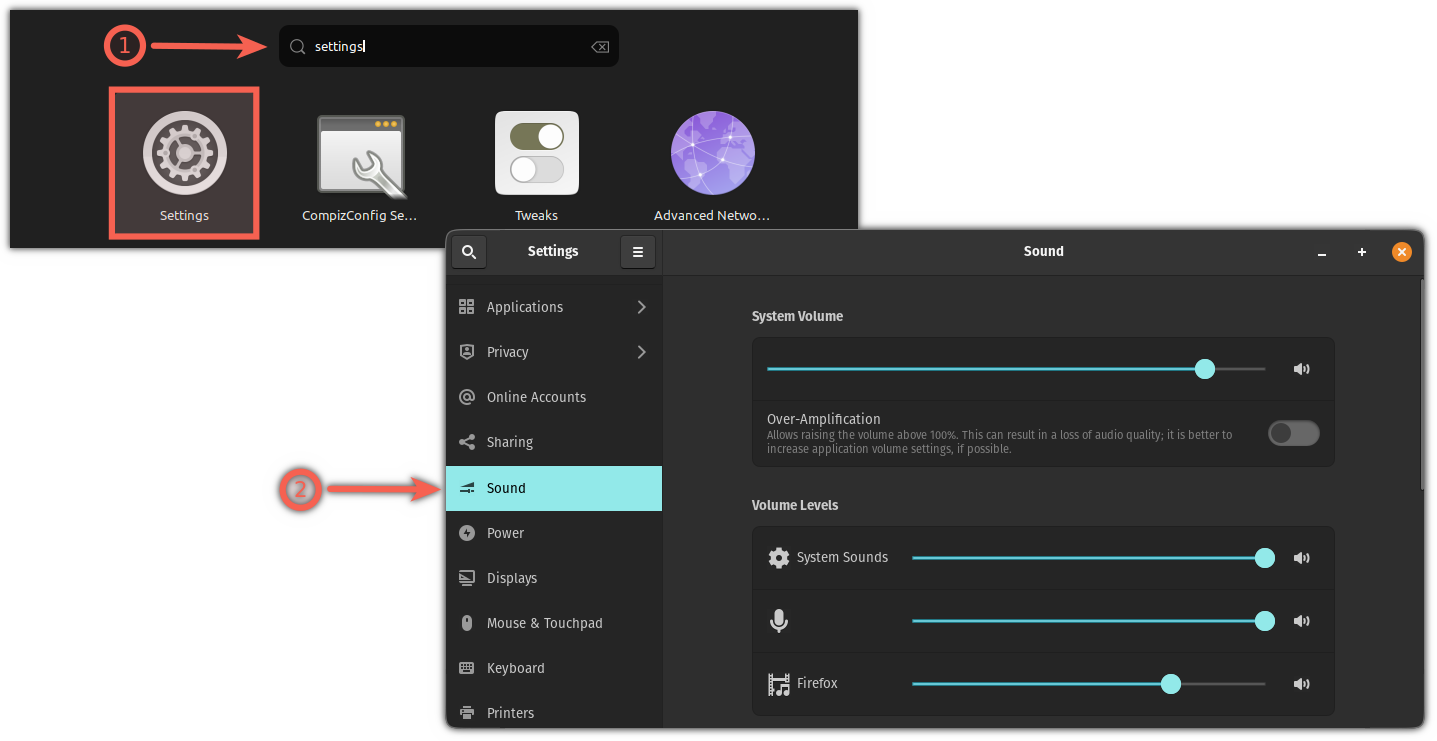Open the hamburger menu in Settings
The image size is (1437, 741).
click(x=637, y=251)
